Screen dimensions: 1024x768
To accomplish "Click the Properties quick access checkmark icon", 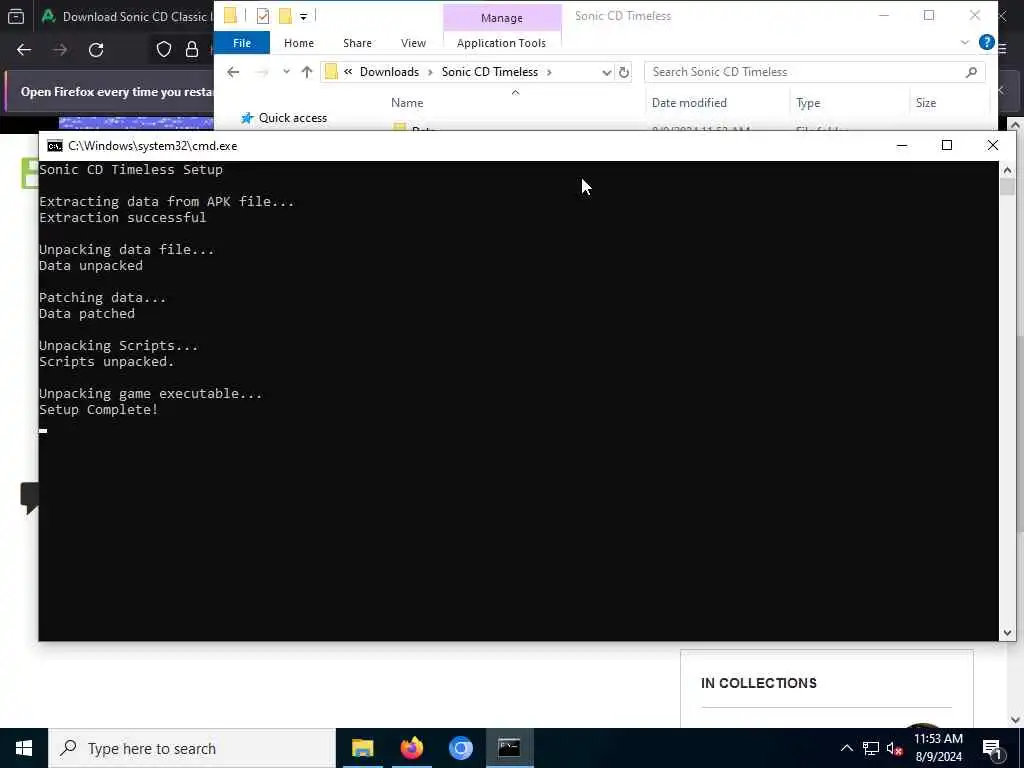I will [x=263, y=16].
